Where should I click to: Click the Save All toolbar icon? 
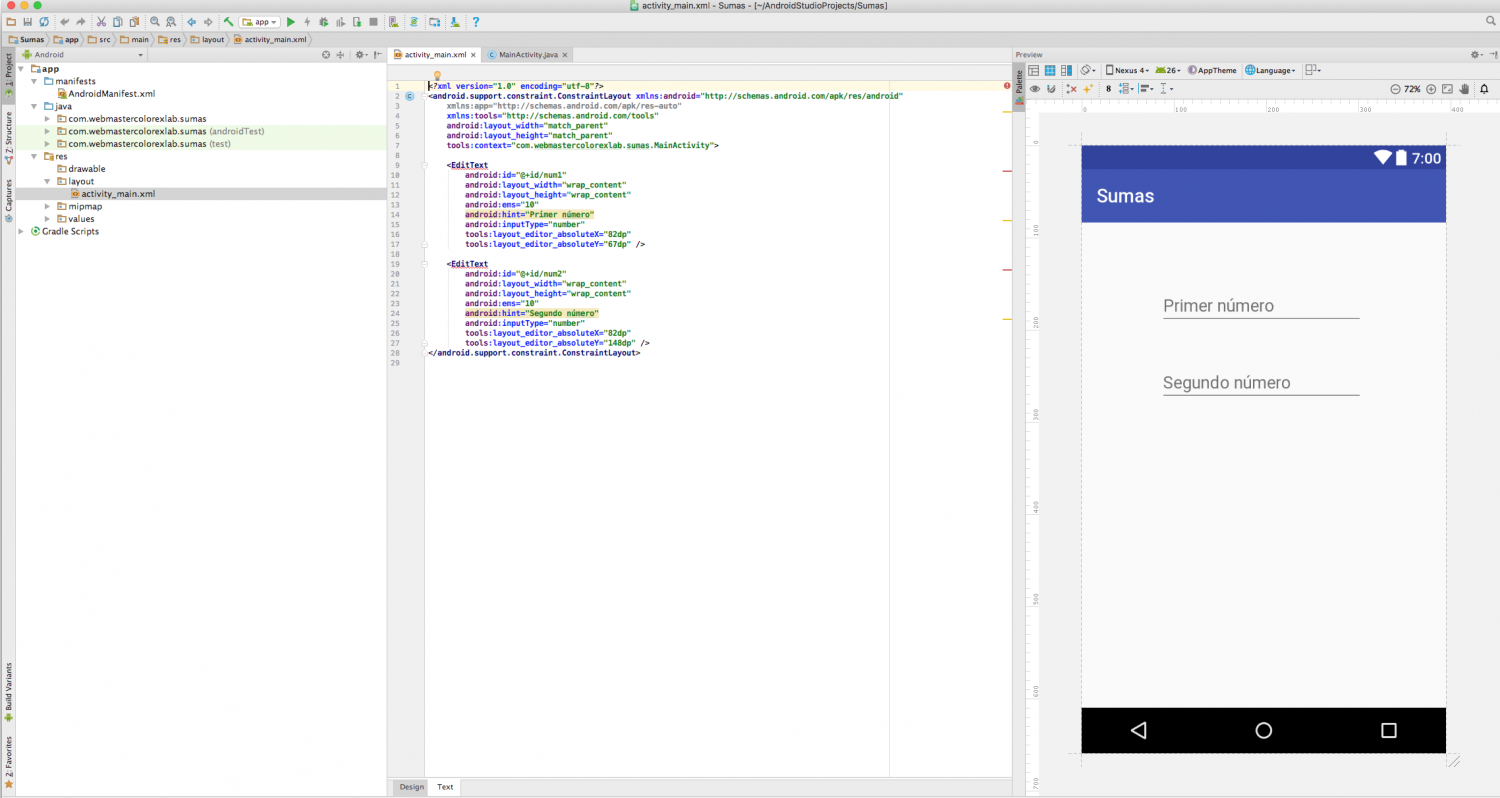(27, 21)
